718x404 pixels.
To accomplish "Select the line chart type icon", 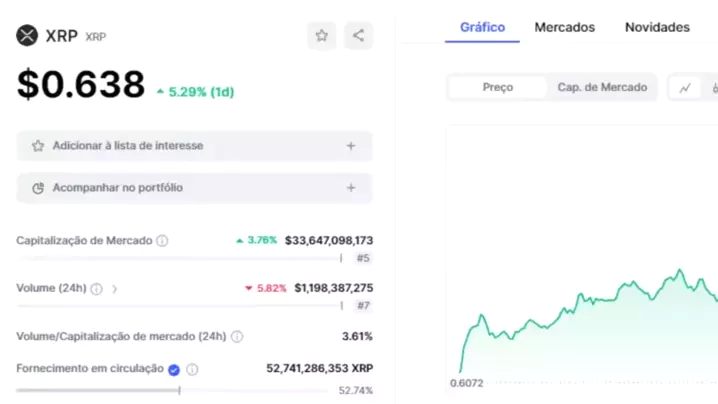I will (685, 88).
